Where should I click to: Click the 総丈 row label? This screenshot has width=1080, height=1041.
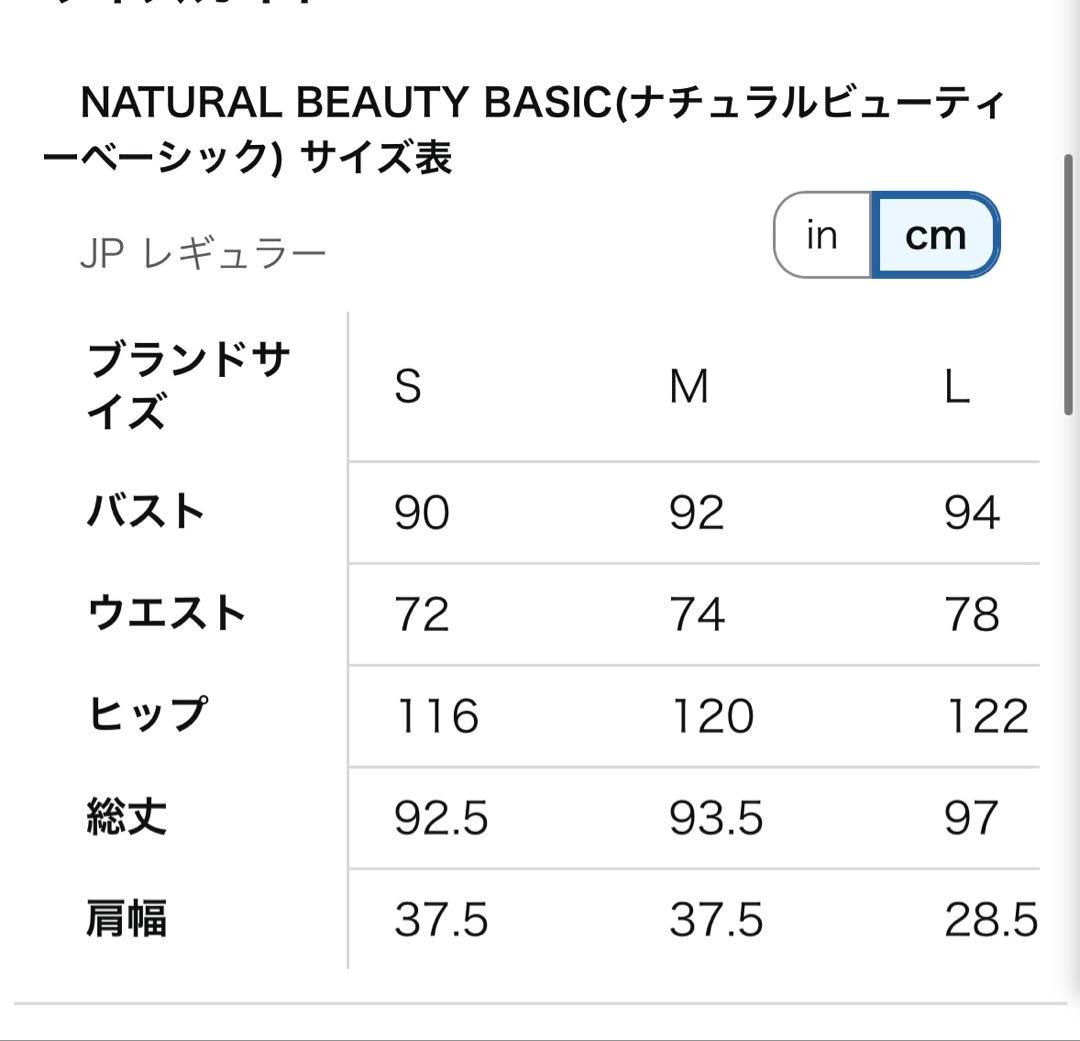pyautogui.click(x=127, y=816)
